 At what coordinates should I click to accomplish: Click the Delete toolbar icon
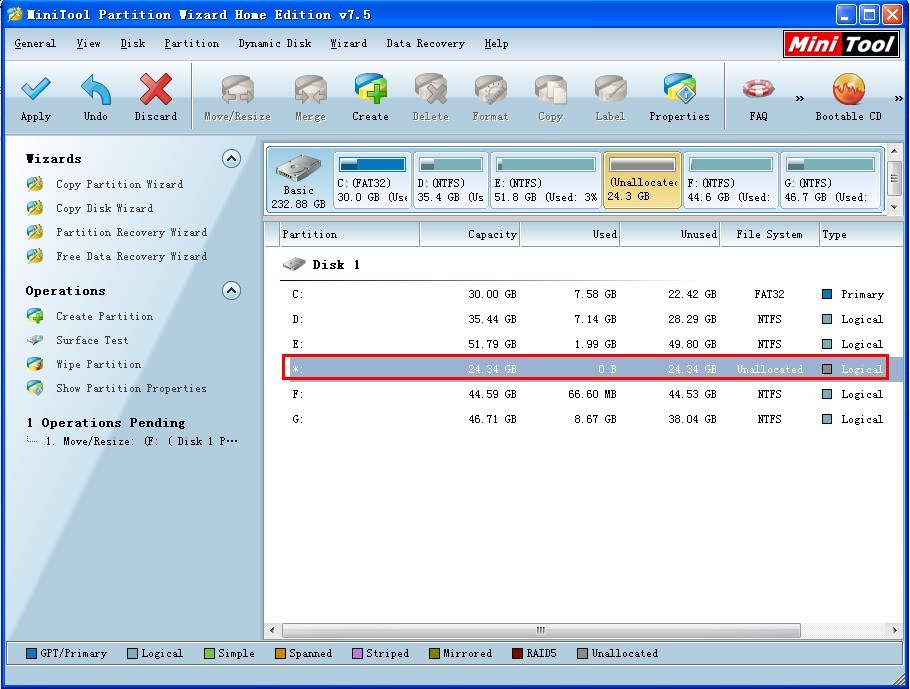(431, 98)
